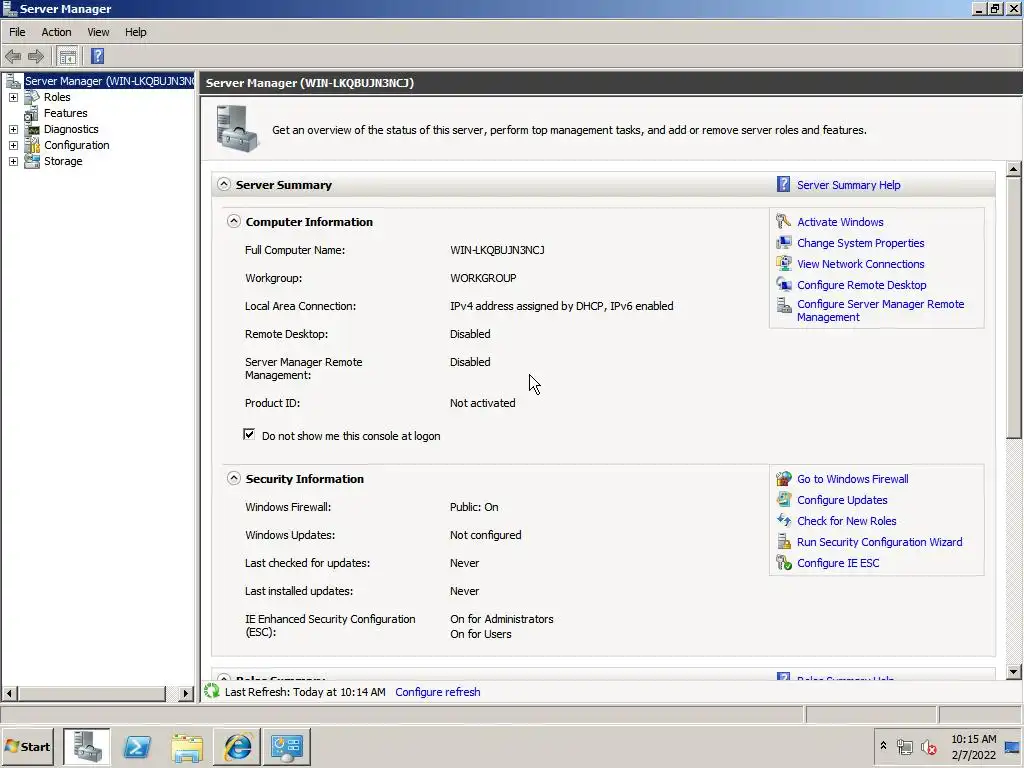This screenshot has height=768, width=1024.
Task: Open the Activate Windows link
Action: 840,222
